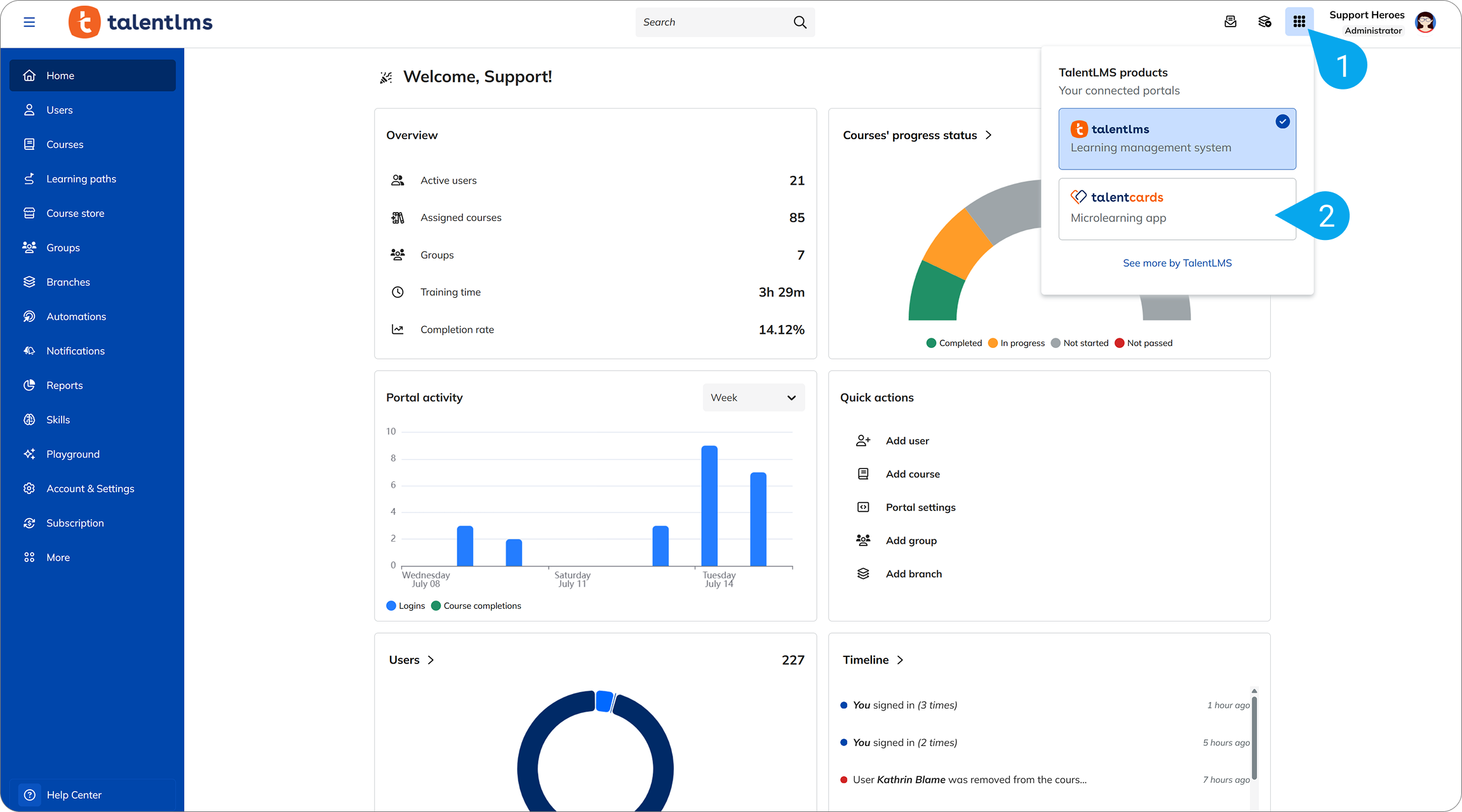Image resolution: width=1462 pixels, height=812 pixels.
Task: Click the talentlms logo
Action: [141, 22]
